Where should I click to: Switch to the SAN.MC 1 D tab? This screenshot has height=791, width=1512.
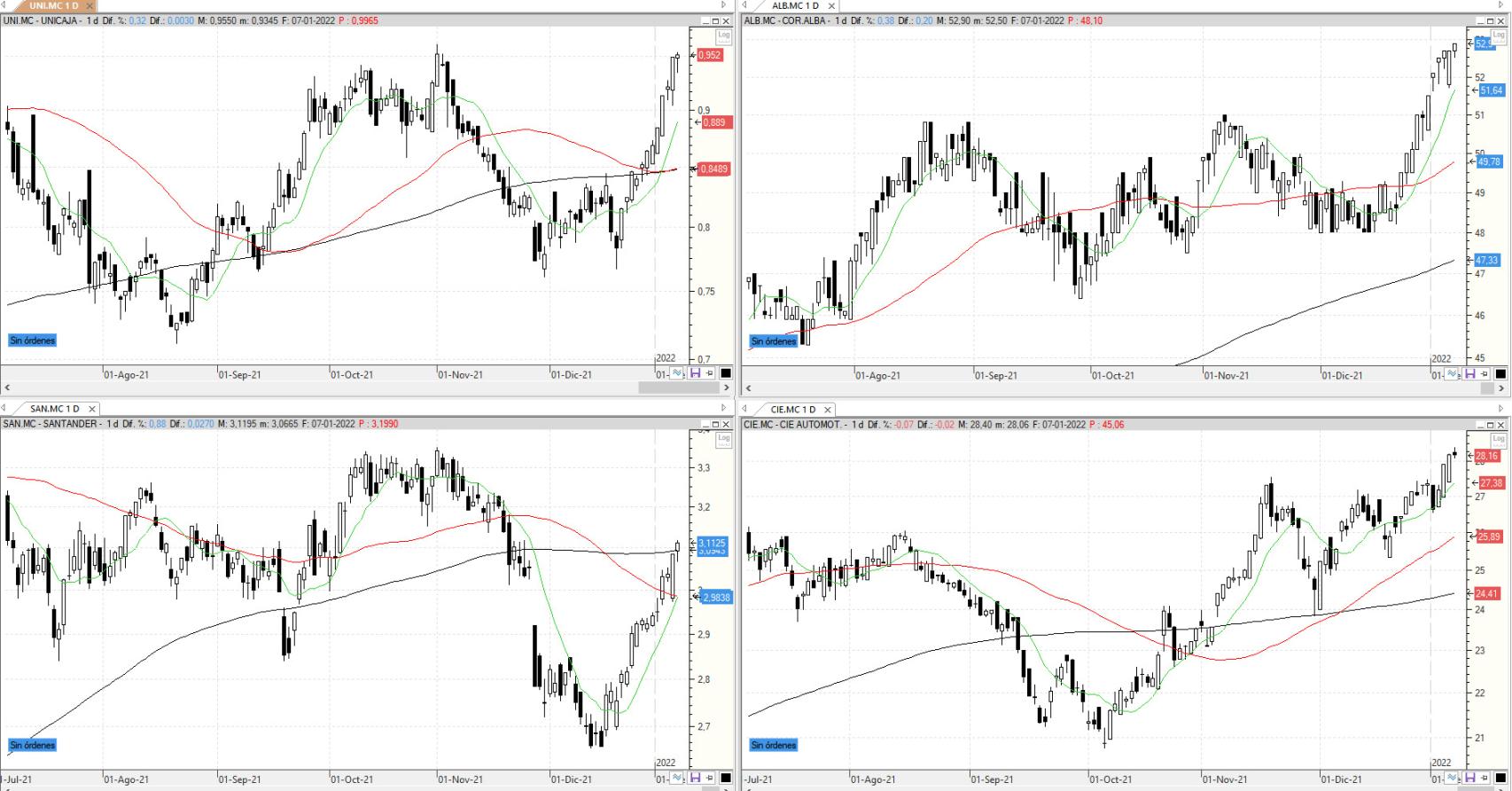(53, 409)
